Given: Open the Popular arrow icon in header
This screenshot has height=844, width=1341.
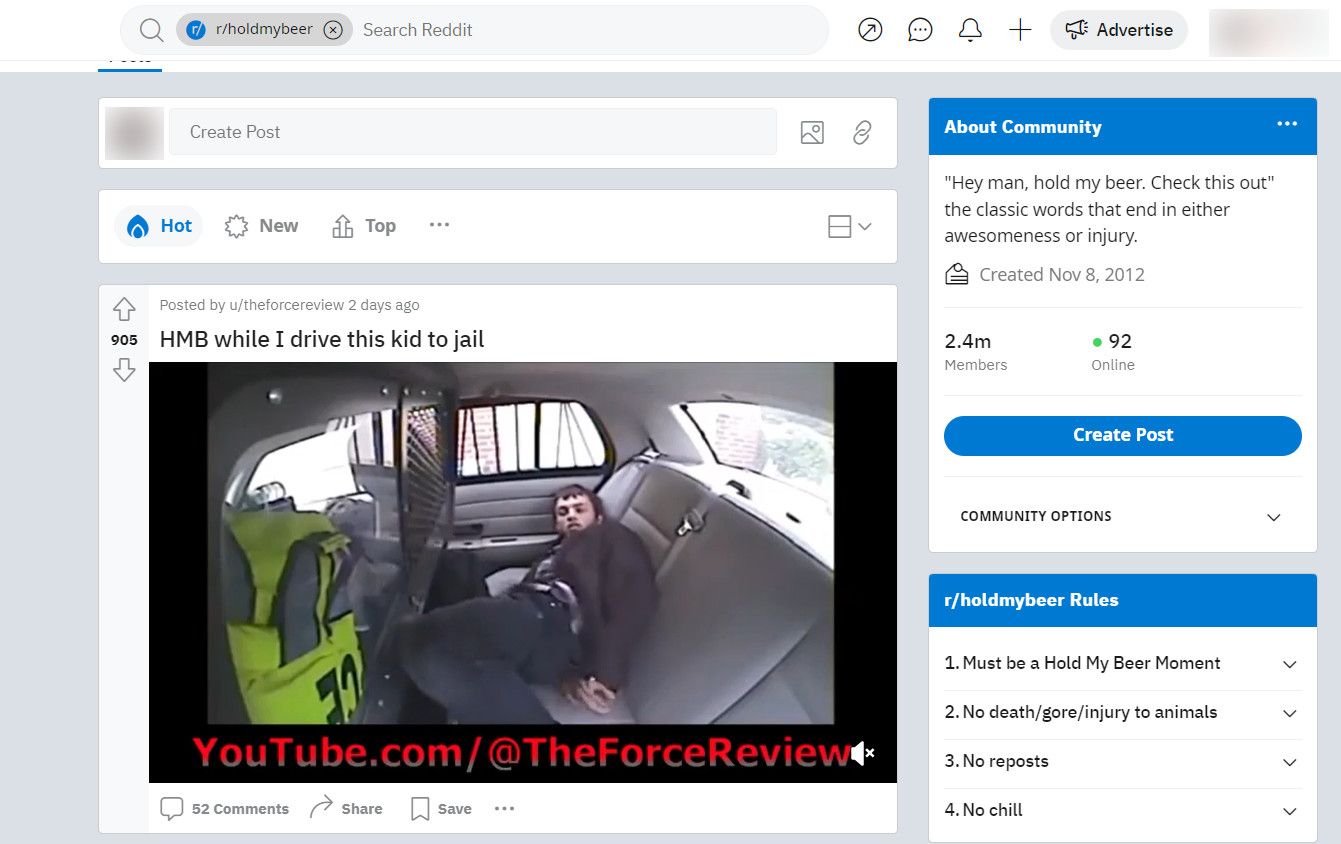Looking at the screenshot, I should [x=870, y=30].
